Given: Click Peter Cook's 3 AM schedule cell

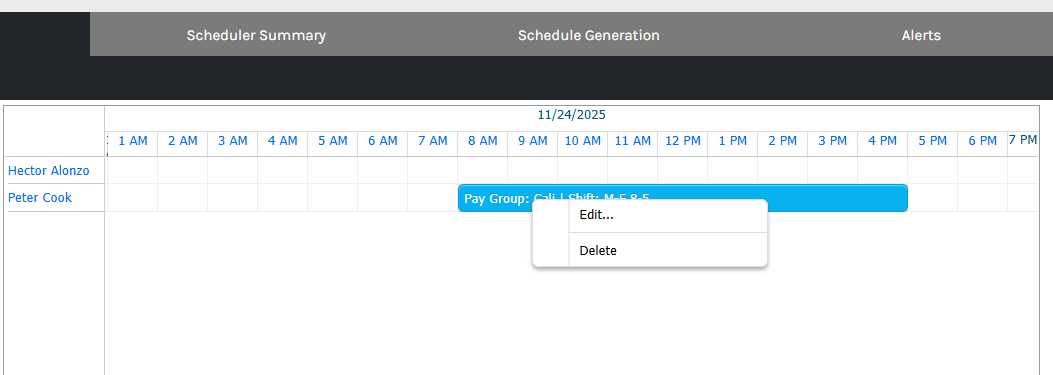Looking at the screenshot, I should 232,198.
